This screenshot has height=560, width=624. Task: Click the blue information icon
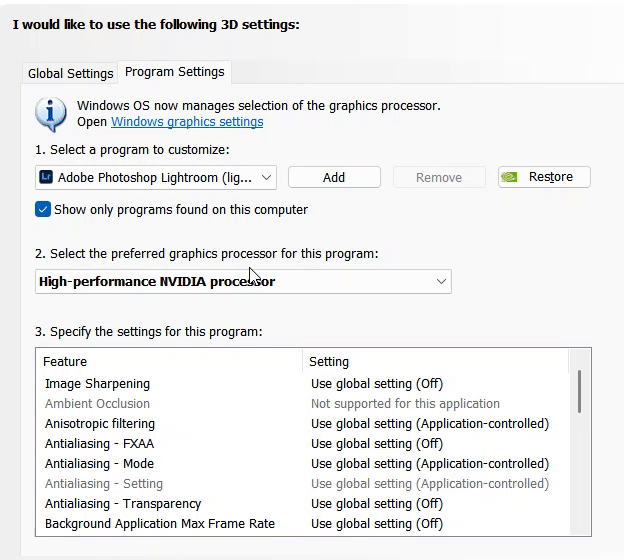coord(51,114)
